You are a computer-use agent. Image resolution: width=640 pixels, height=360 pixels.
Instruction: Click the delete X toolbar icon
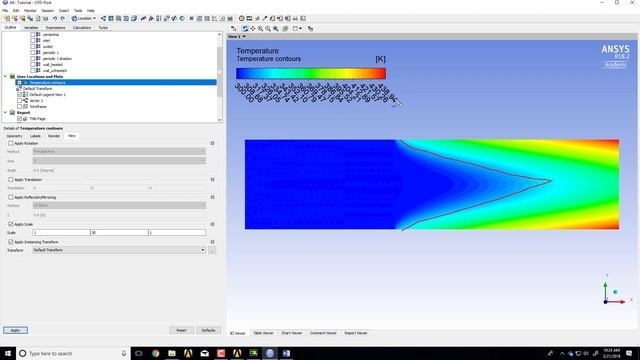tap(191, 18)
